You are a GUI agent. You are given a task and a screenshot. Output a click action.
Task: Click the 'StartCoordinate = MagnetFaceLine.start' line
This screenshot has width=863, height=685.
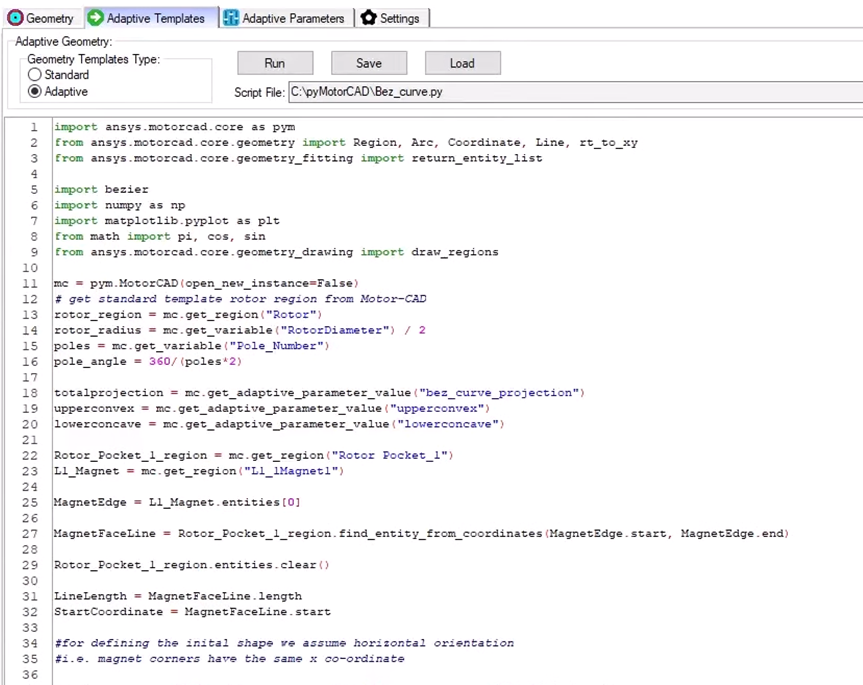tap(192, 612)
